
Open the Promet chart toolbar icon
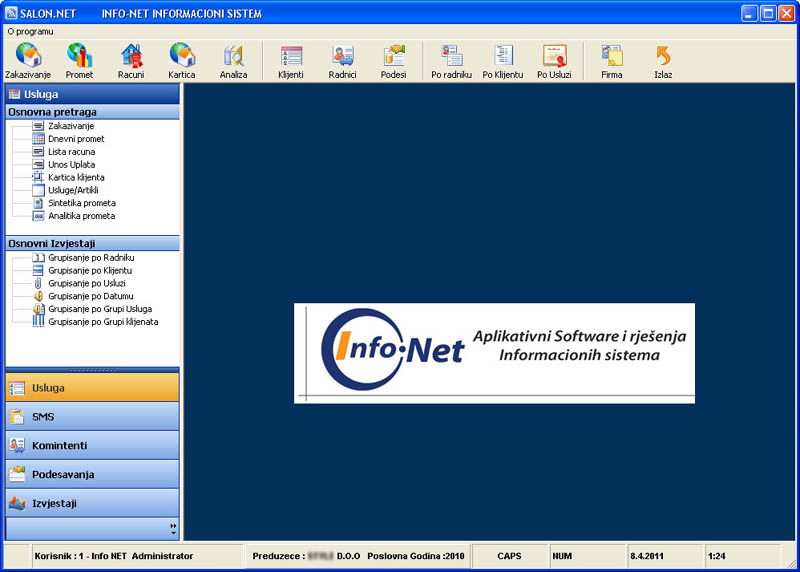79,61
